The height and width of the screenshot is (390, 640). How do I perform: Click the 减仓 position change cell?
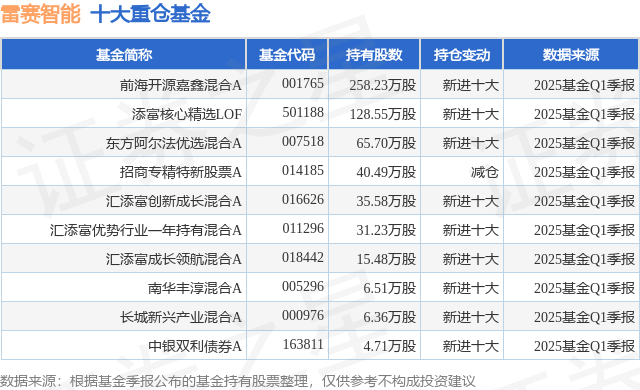coord(484,172)
